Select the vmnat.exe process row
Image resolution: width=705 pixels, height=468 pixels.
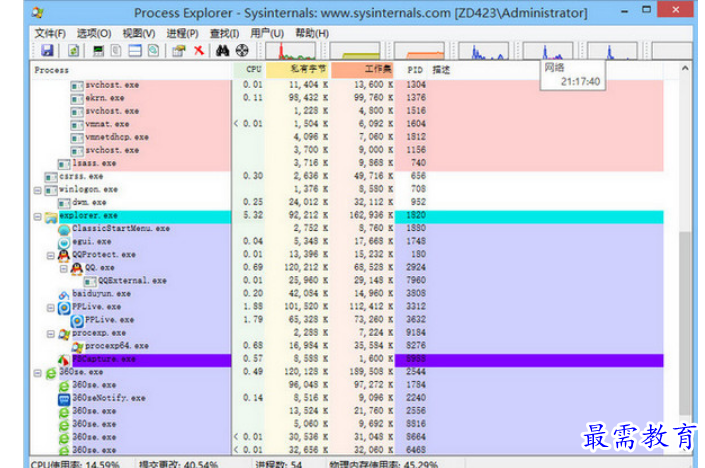pyautogui.click(x=347, y=124)
